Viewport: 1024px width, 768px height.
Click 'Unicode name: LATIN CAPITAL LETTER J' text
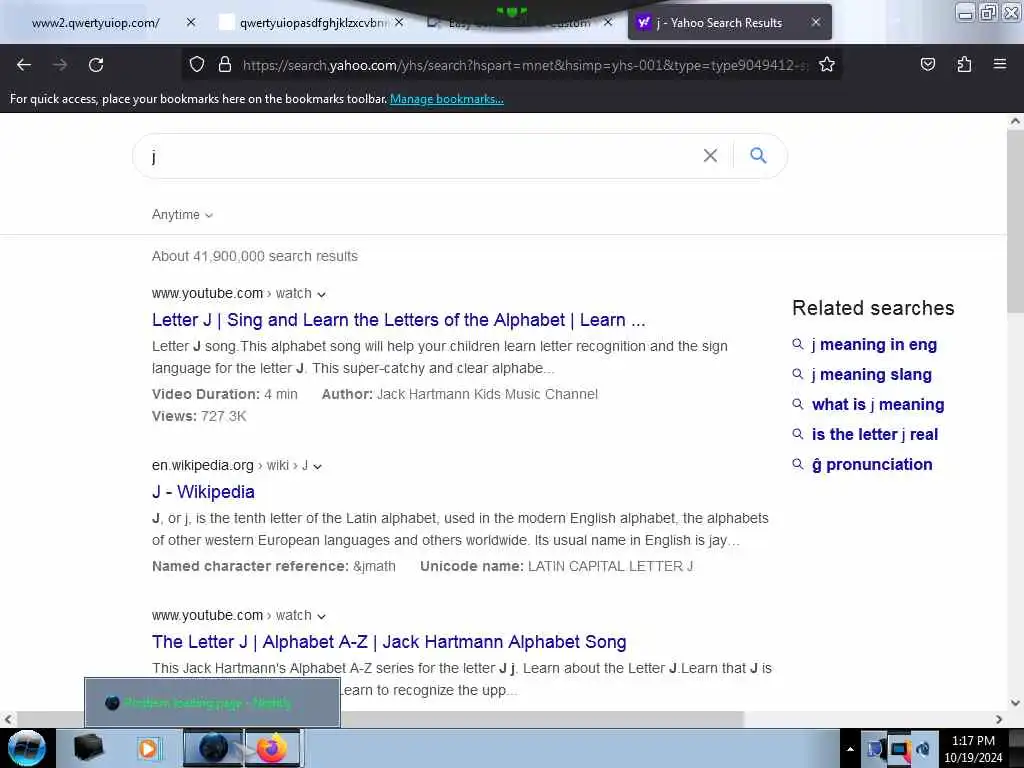556,566
